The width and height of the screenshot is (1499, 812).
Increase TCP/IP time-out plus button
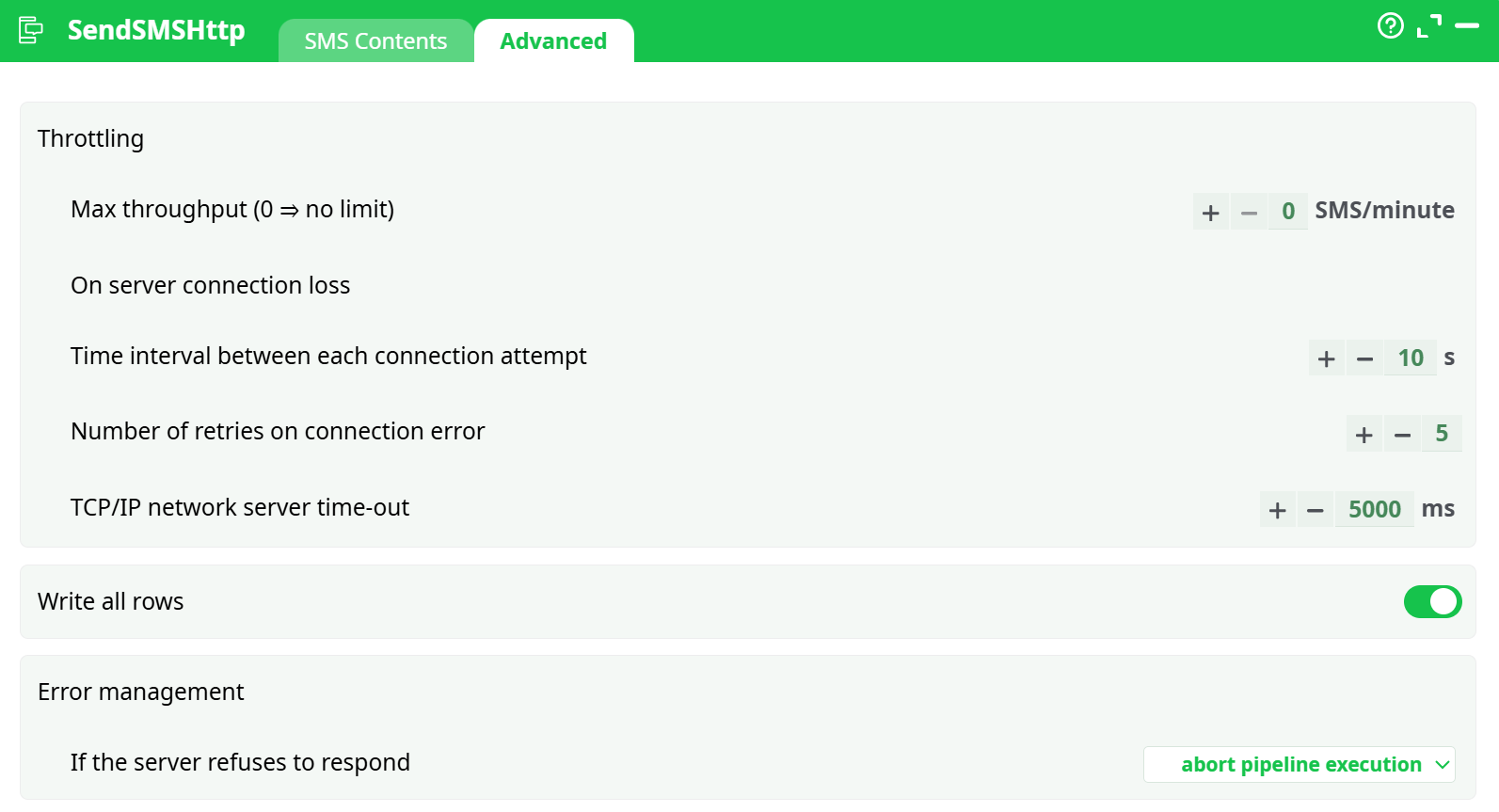[x=1278, y=510]
